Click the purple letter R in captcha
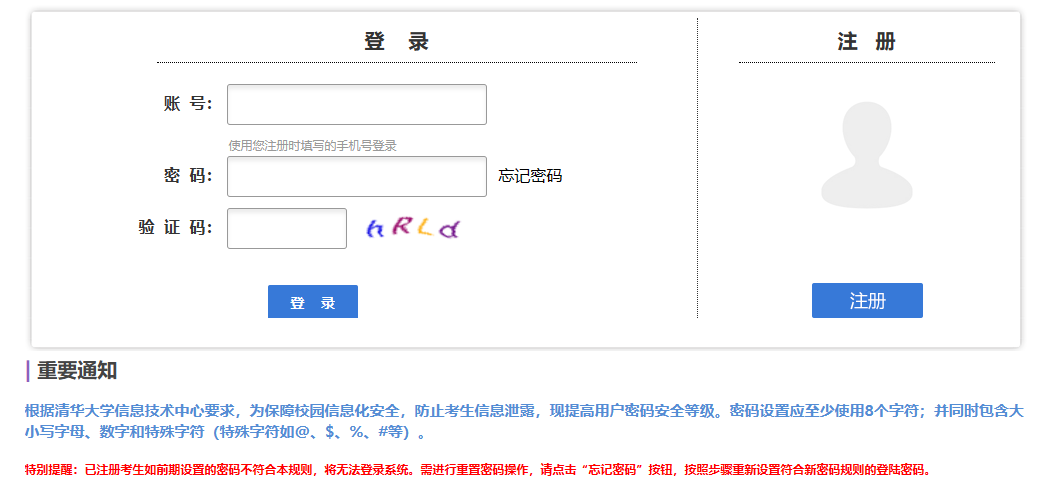Screen dimensions: 1041x500 pyautogui.click(x=401, y=226)
